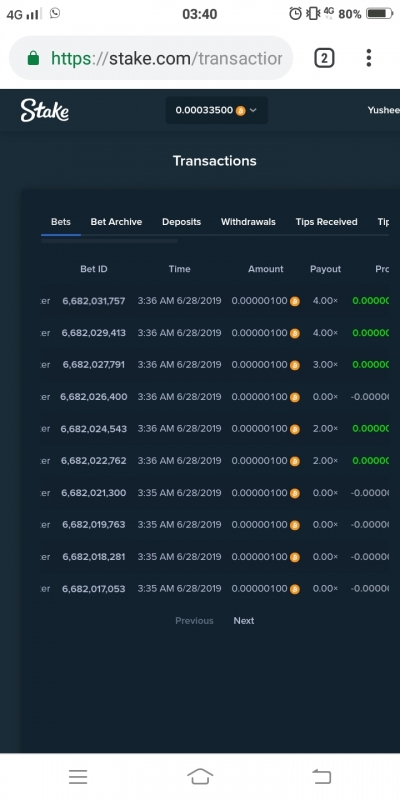Image resolution: width=400 pixels, height=800 pixels.
Task: Click horizontal scrollbar under tabs
Action: coord(109,240)
